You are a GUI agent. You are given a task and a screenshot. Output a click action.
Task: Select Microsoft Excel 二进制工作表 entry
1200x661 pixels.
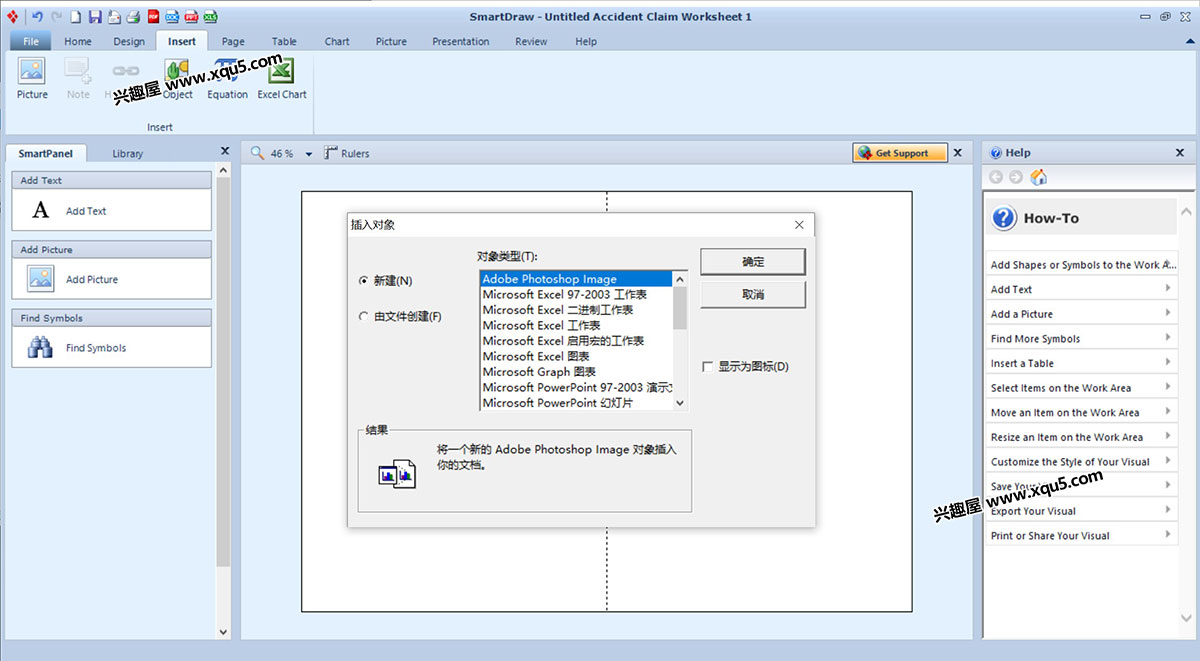[576, 310]
